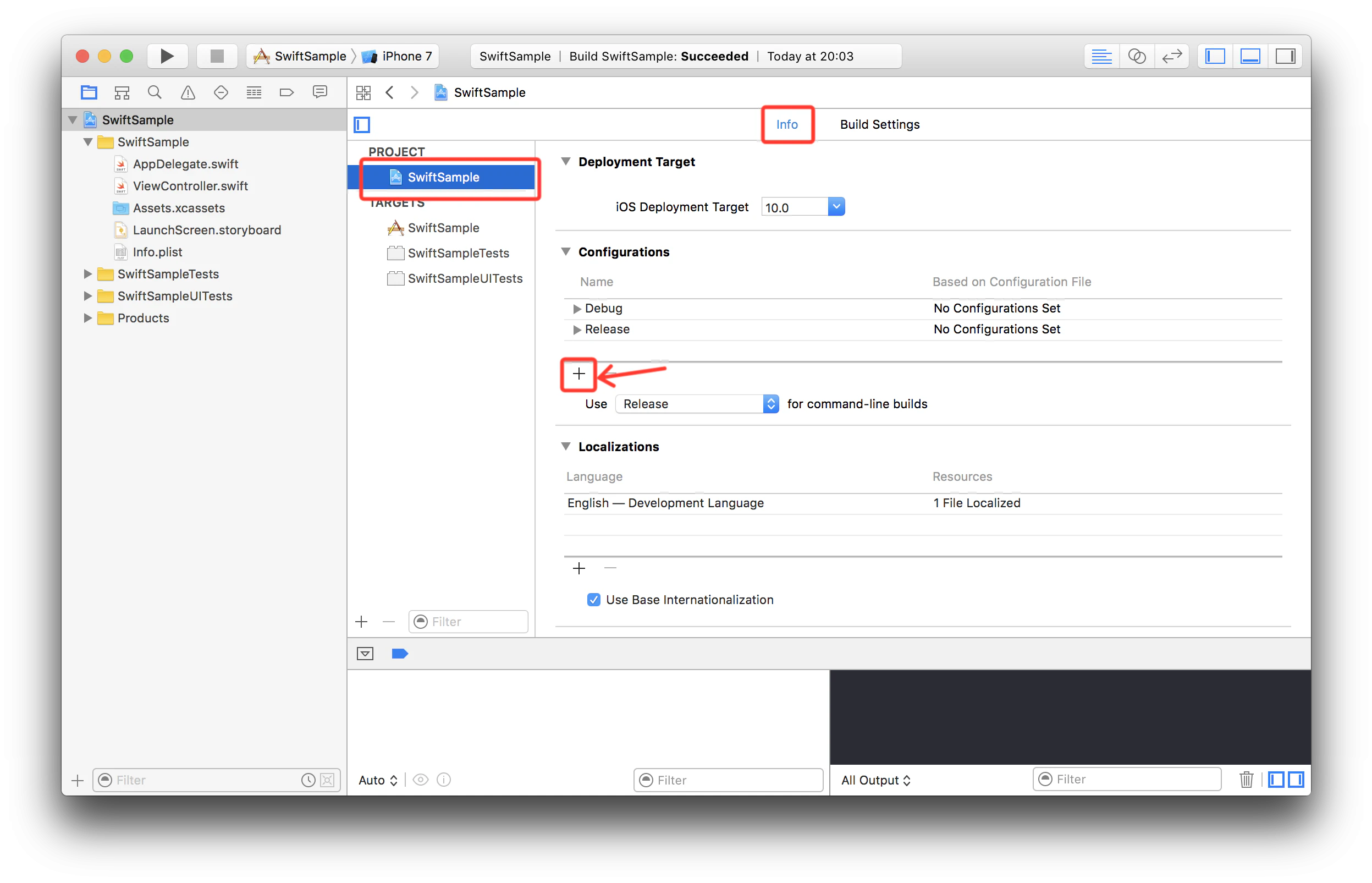Collapse the Localizations section
This screenshot has height=883, width=1372.
click(x=566, y=447)
